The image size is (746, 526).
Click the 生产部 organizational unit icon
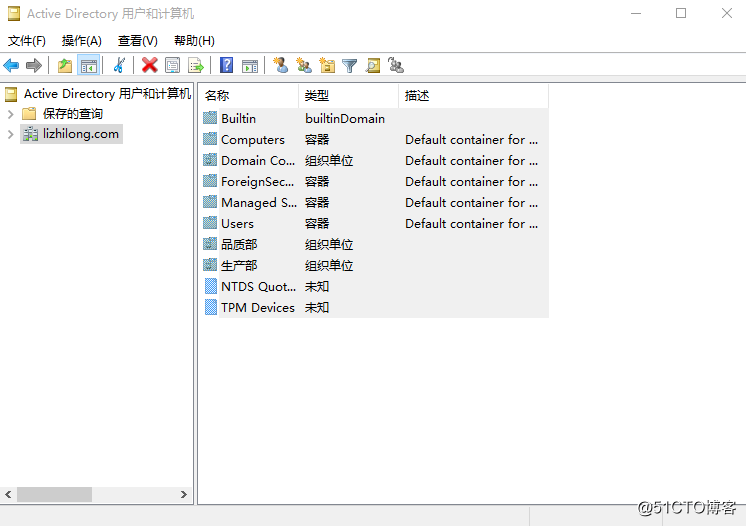click(x=210, y=265)
